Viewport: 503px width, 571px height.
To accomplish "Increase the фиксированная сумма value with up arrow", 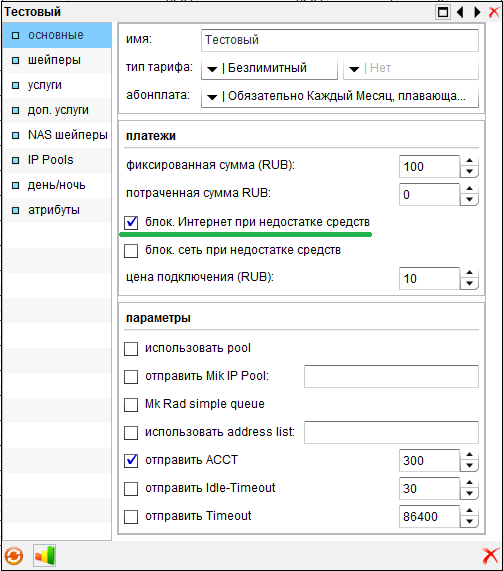I will (469, 160).
